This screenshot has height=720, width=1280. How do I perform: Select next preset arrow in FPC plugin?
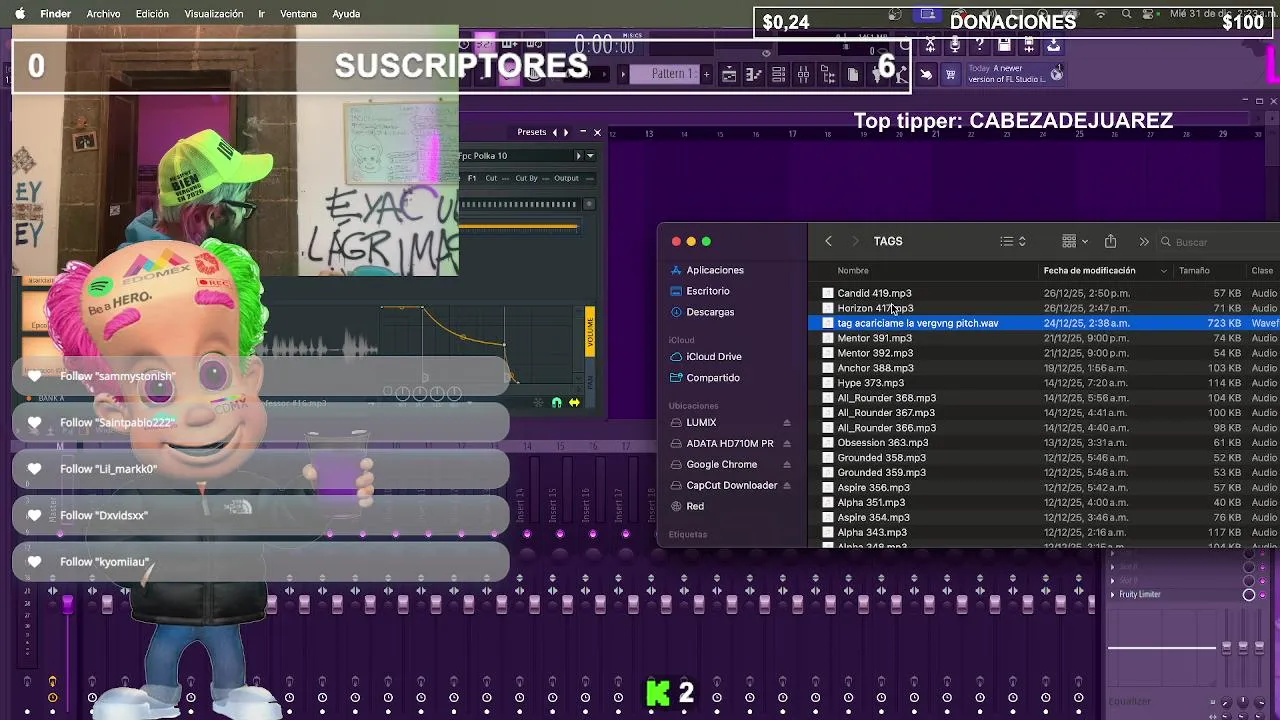[x=566, y=132]
